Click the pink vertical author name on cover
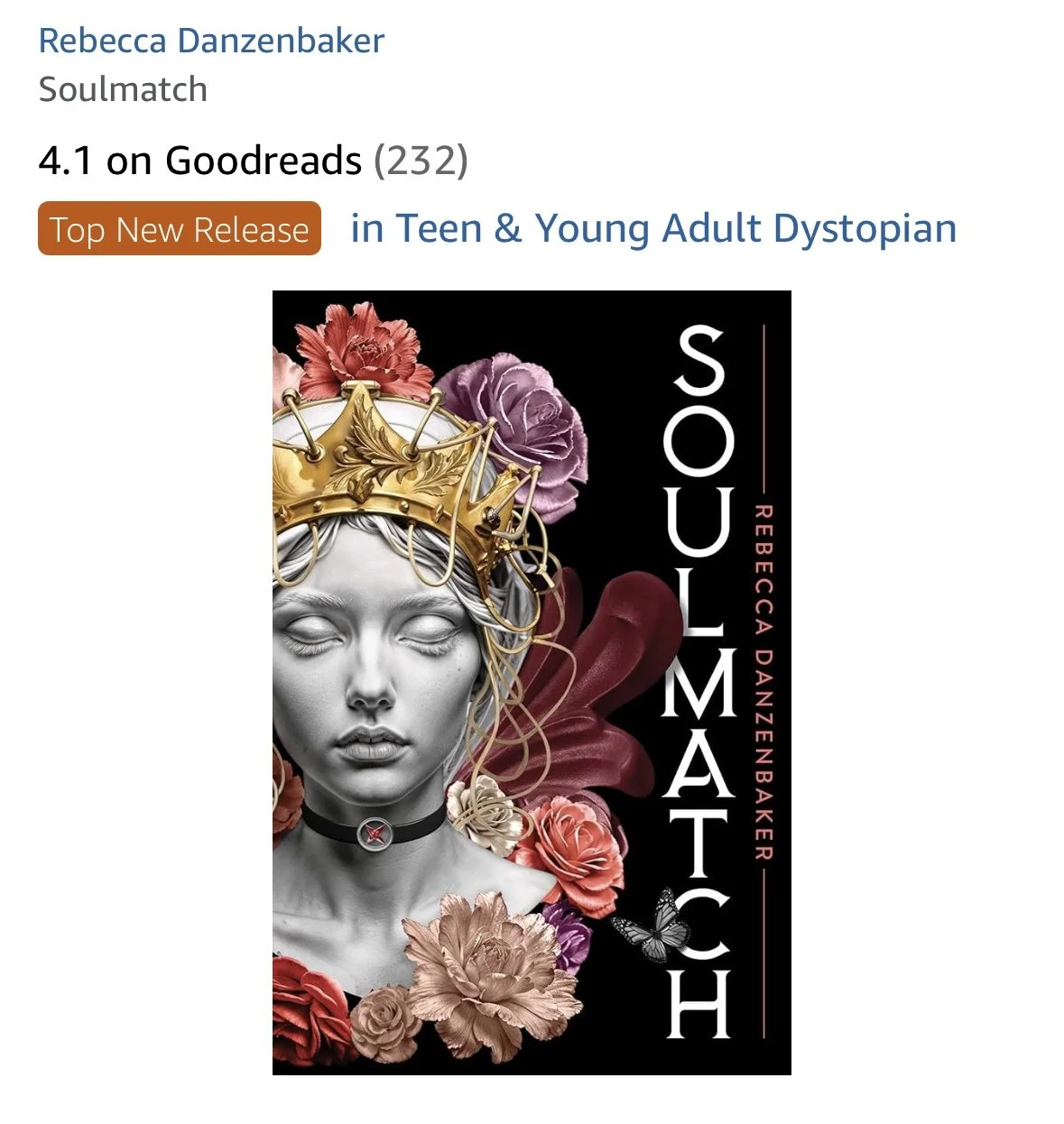1064x1124 pixels. coord(763,682)
